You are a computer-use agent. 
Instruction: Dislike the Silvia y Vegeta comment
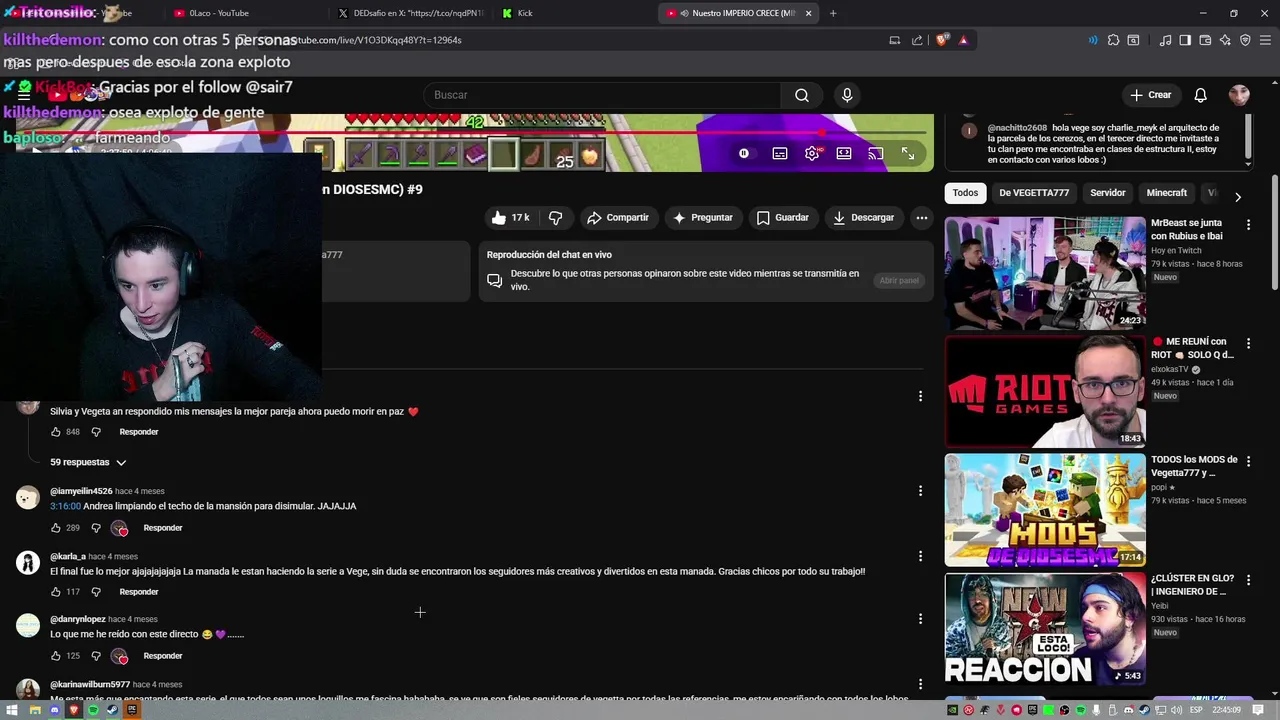coord(96,432)
